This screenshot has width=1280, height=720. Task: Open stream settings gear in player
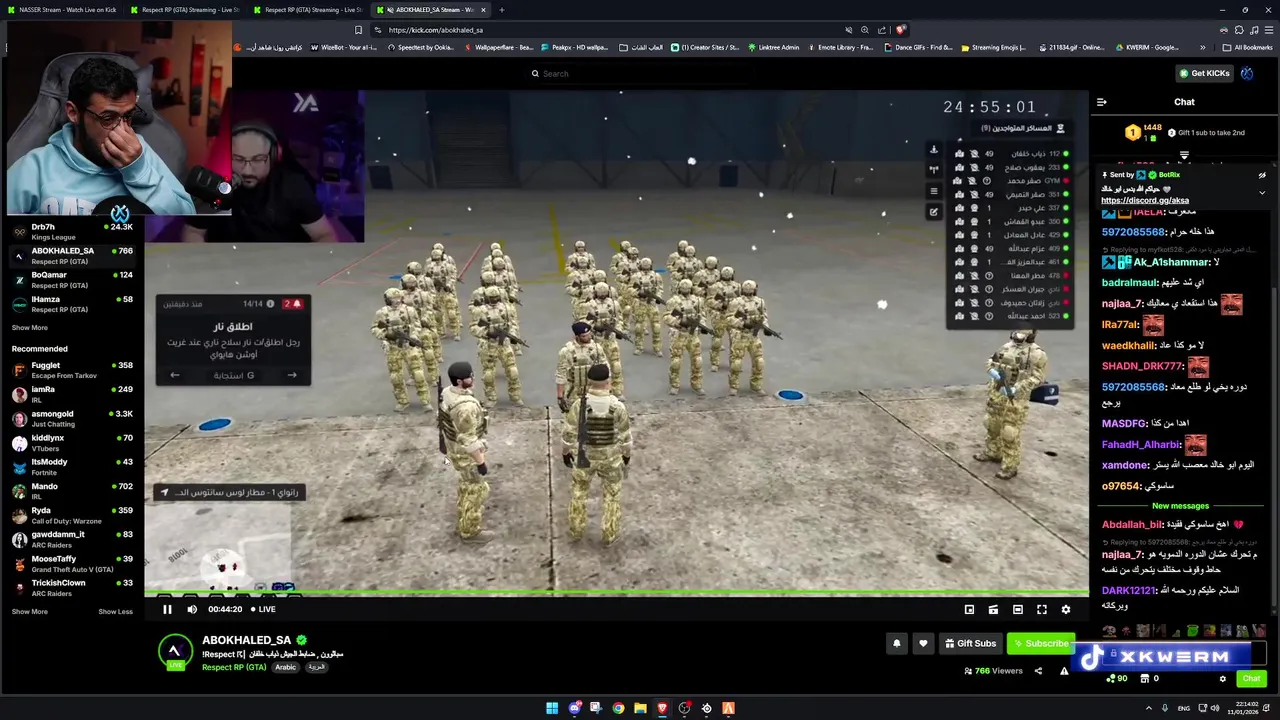click(1065, 609)
